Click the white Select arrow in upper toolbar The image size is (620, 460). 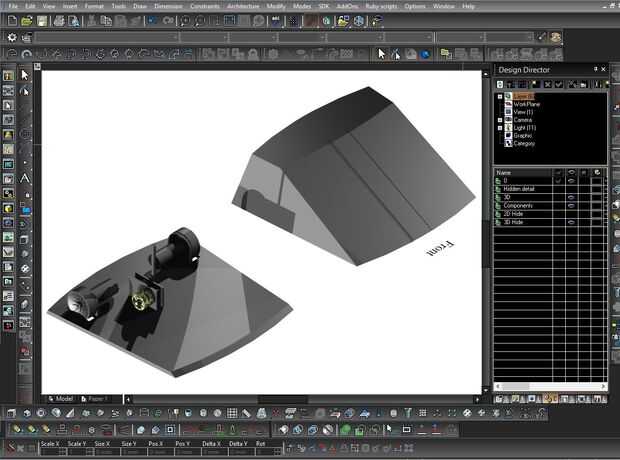[381, 53]
